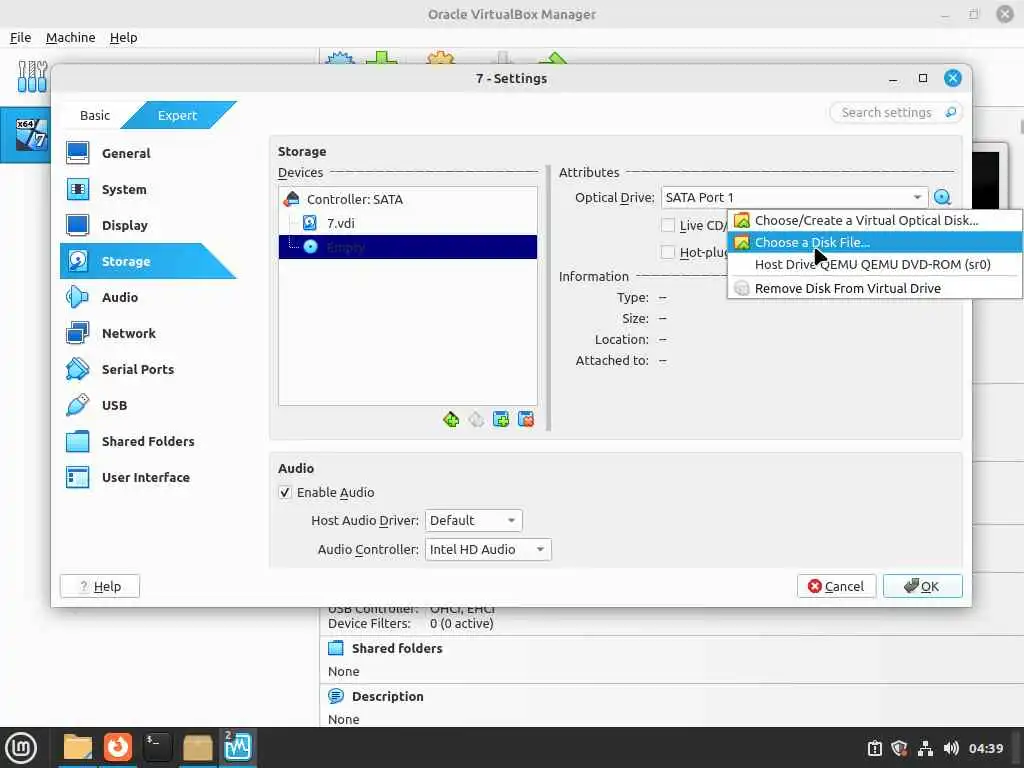Click the Shared folders heading in manager
The height and width of the screenshot is (768, 1024).
point(397,648)
